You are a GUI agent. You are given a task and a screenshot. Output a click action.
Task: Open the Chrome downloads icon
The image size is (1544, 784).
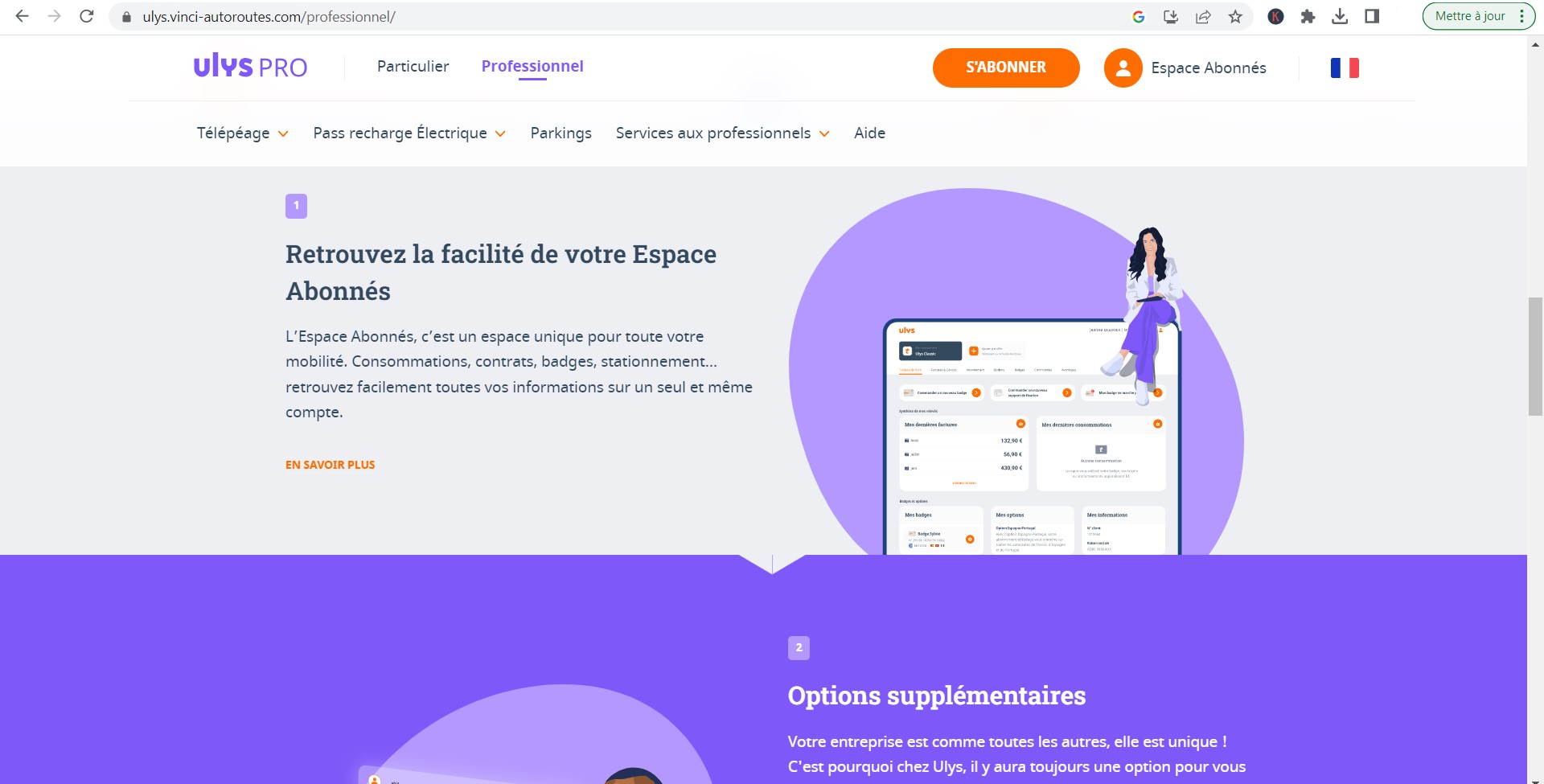[1340, 16]
